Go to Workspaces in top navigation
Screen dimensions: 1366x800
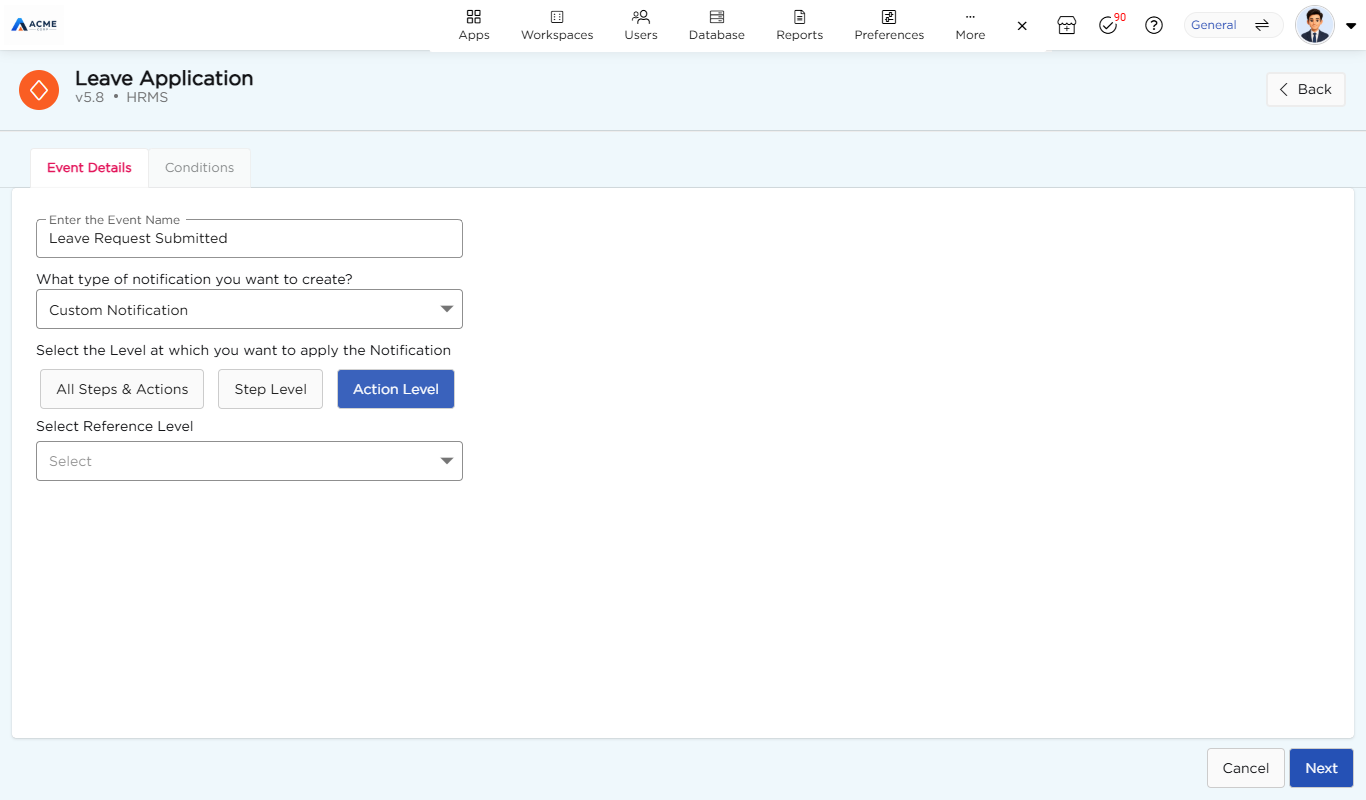coord(557,25)
